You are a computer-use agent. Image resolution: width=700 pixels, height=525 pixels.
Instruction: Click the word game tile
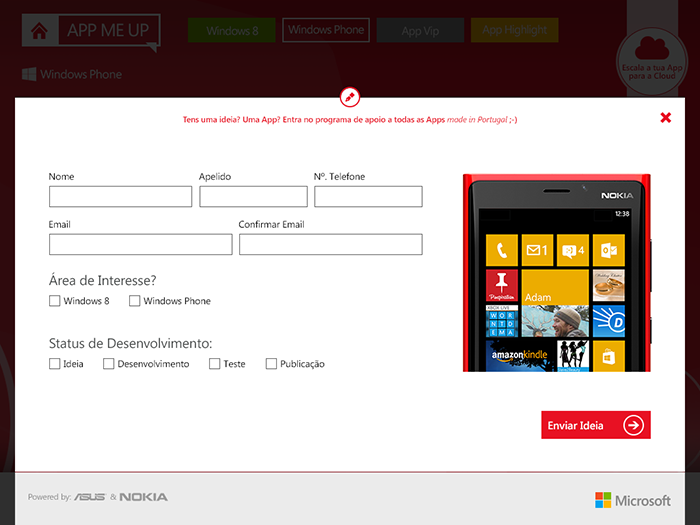pos(502,321)
